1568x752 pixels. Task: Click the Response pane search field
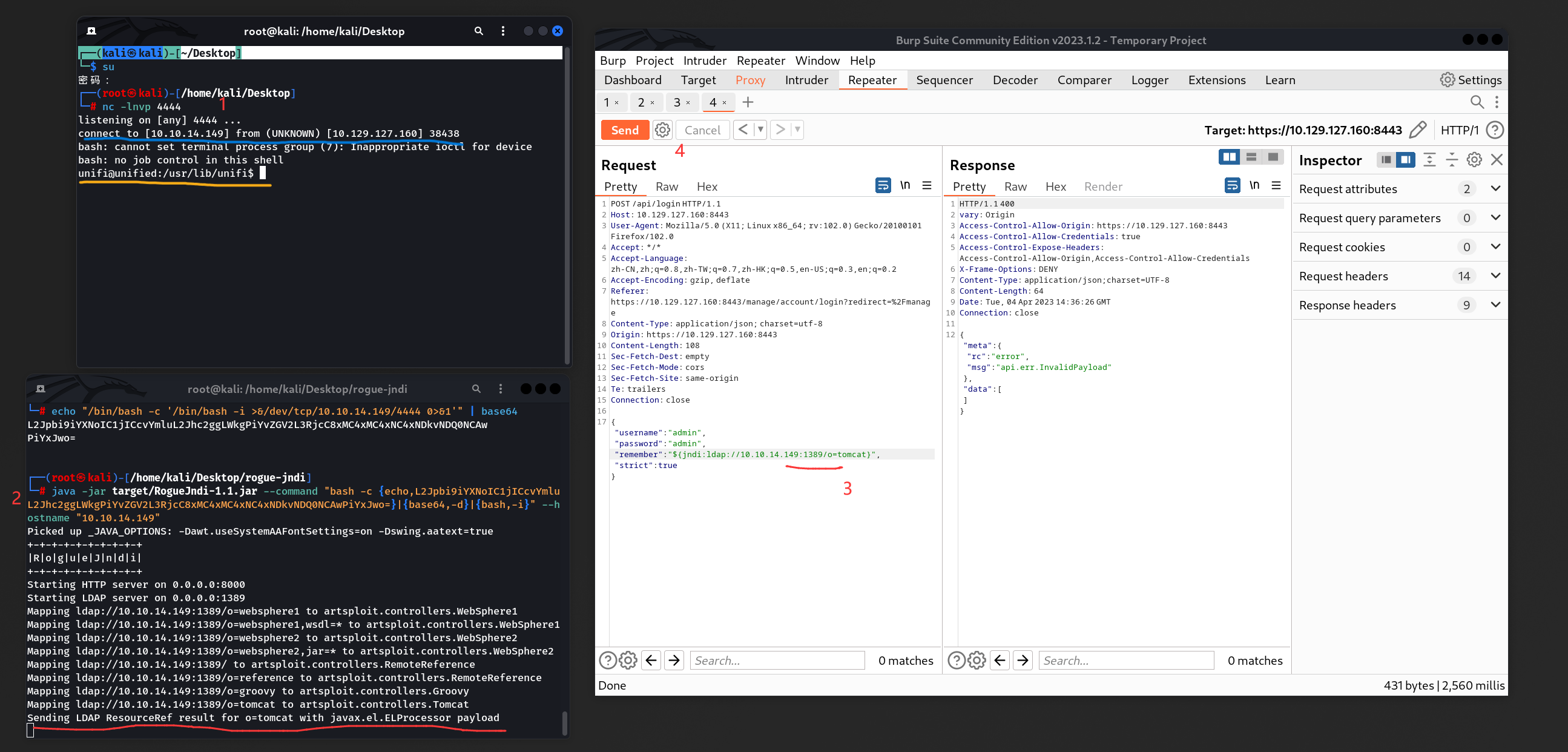[x=1125, y=660]
